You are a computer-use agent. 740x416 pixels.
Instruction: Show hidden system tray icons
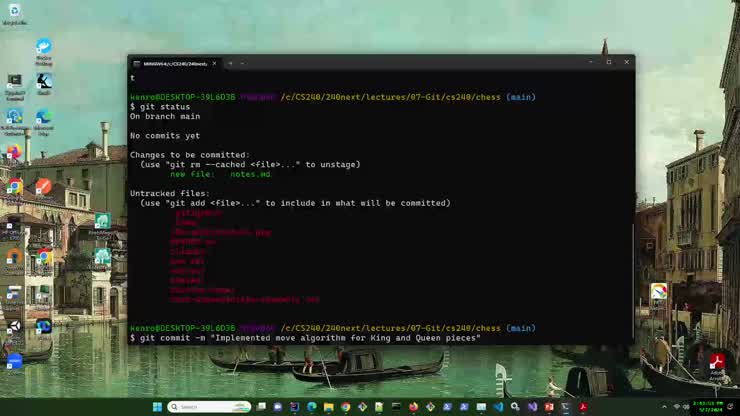coord(664,407)
